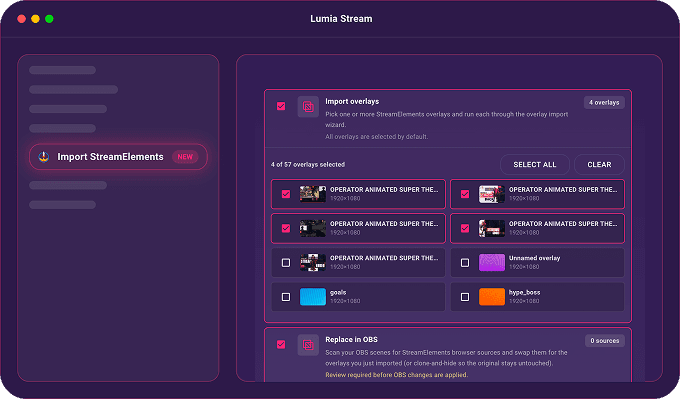This screenshot has height=399, width=680.
Task: Click the StreamElements rocket icon in sidebar
Action: pos(44,157)
